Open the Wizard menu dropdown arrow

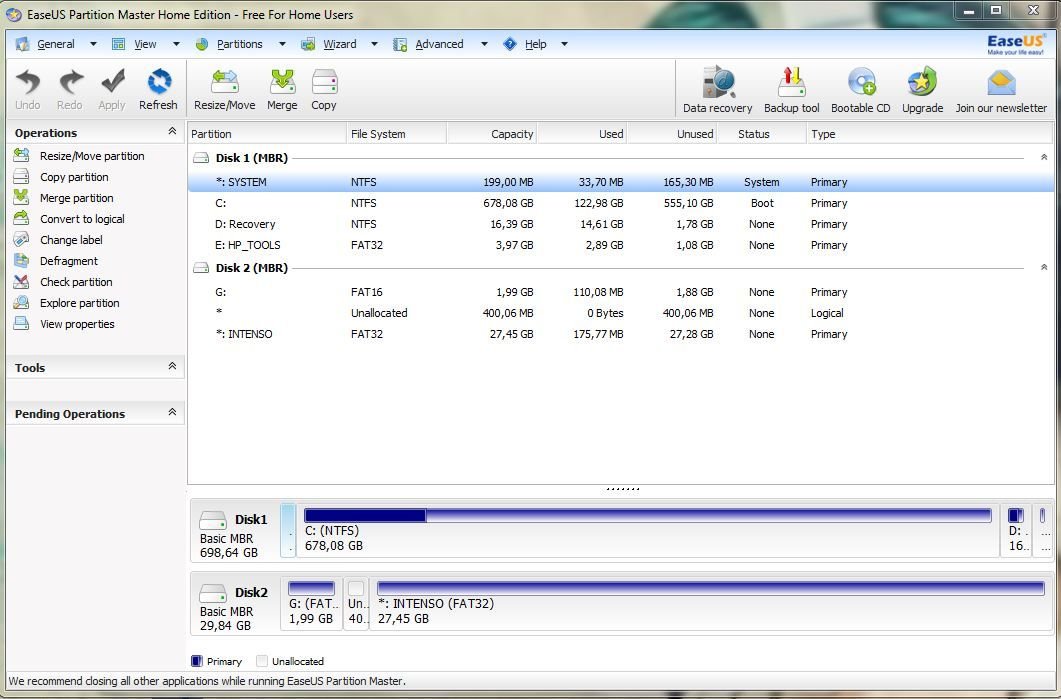click(x=374, y=44)
